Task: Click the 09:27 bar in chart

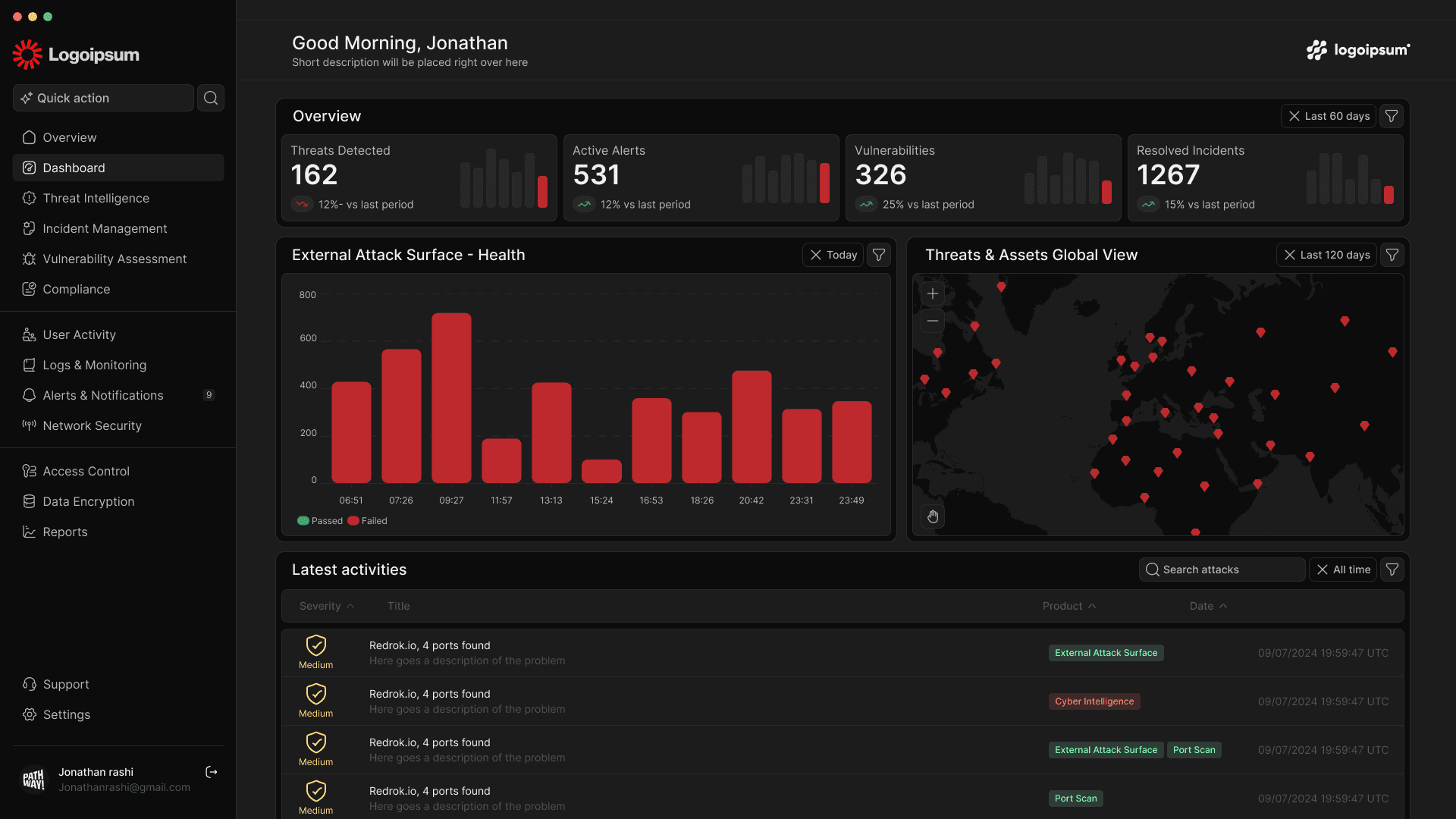Action: pyautogui.click(x=451, y=398)
